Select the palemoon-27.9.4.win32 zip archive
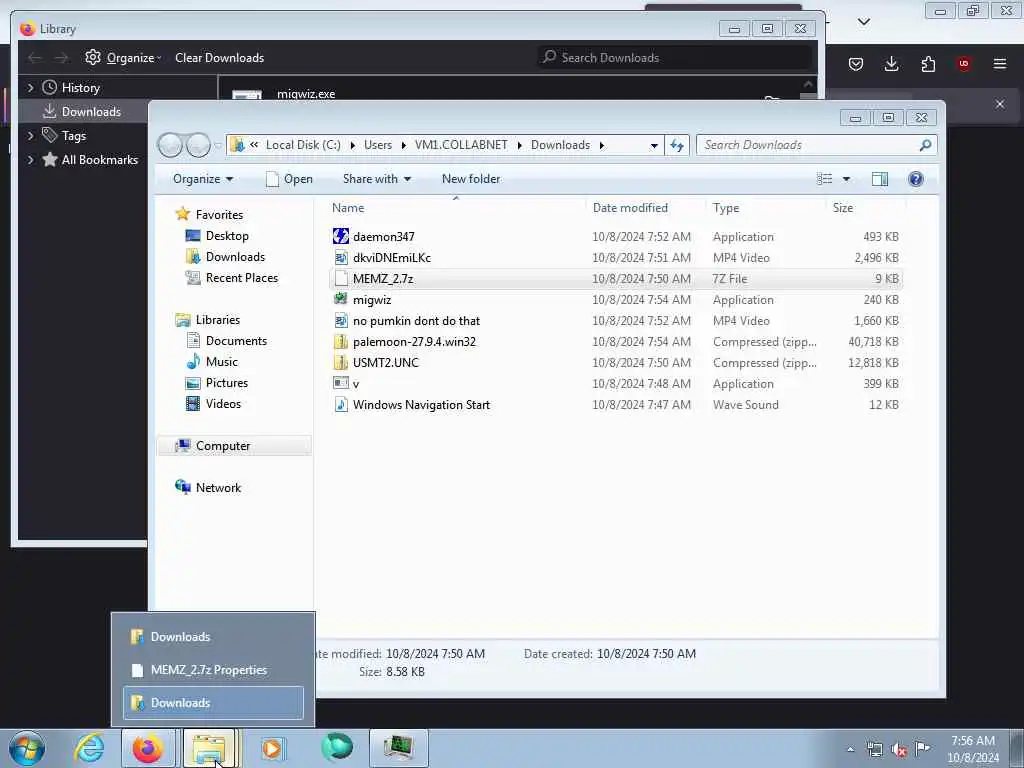Image resolution: width=1024 pixels, height=768 pixels. click(414, 342)
